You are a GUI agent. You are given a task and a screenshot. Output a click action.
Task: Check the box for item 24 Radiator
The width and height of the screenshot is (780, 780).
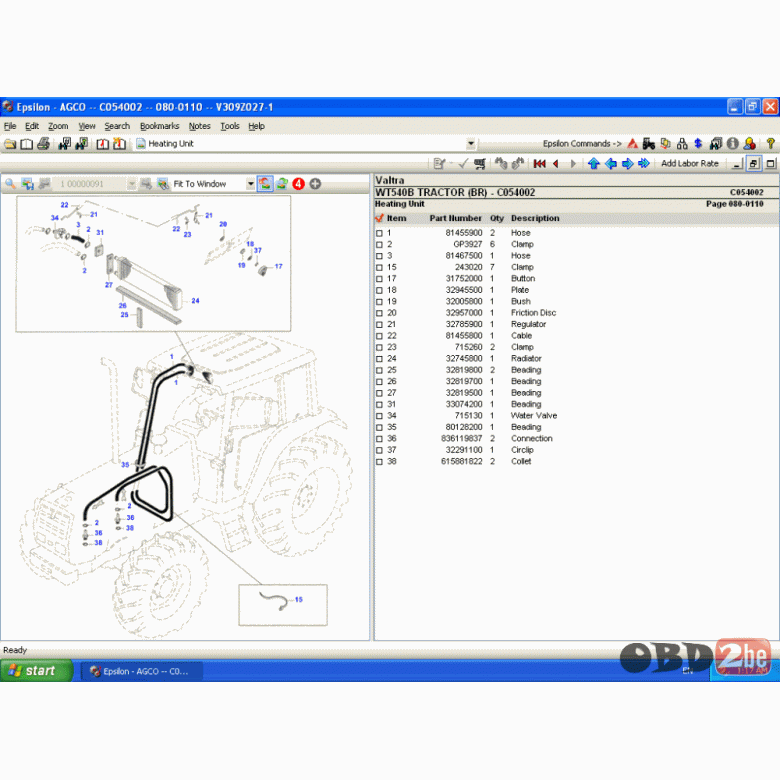380,359
